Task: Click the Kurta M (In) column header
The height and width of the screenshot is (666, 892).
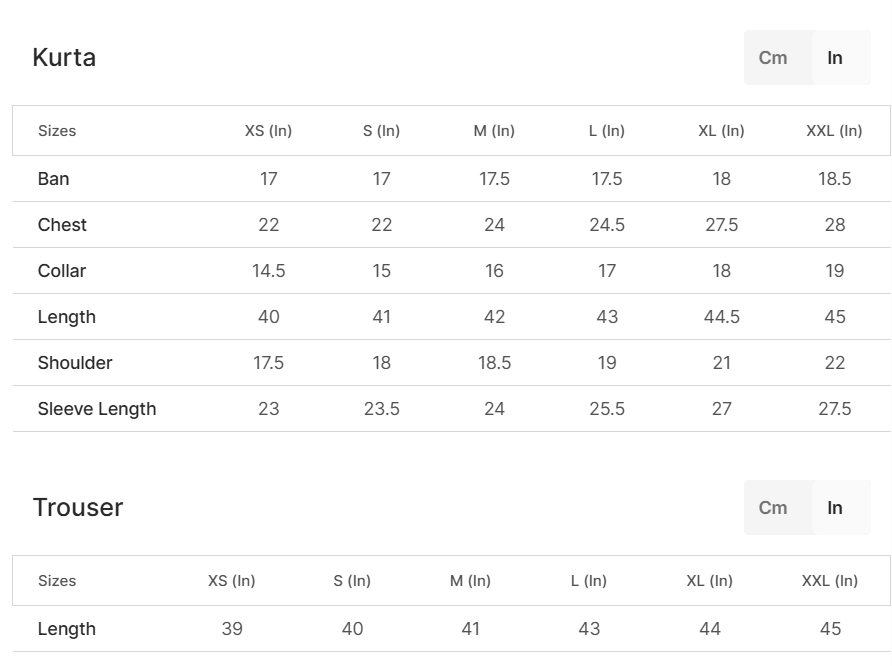Action: [x=494, y=131]
